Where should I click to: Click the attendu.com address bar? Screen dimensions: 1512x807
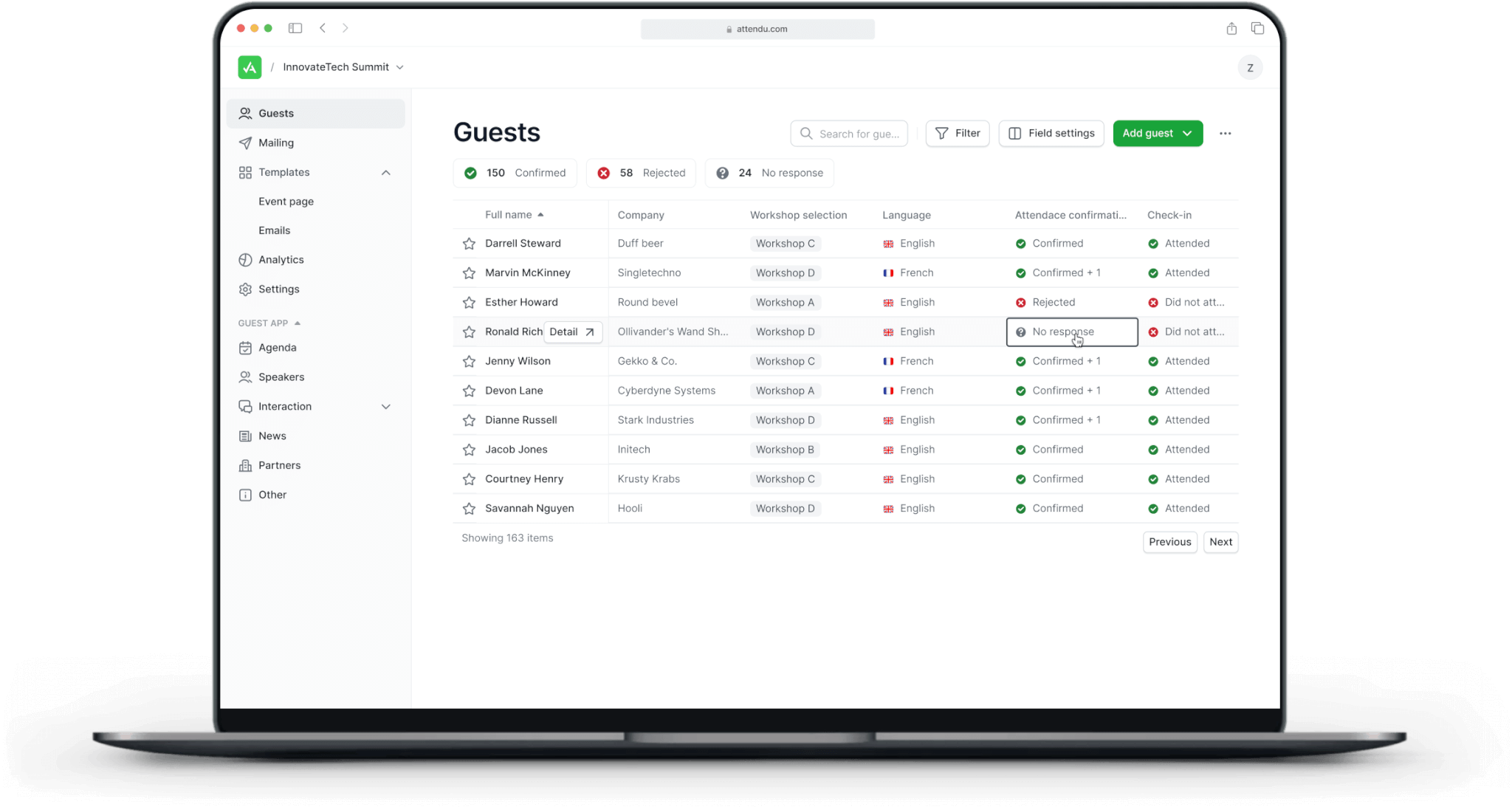coord(757,29)
